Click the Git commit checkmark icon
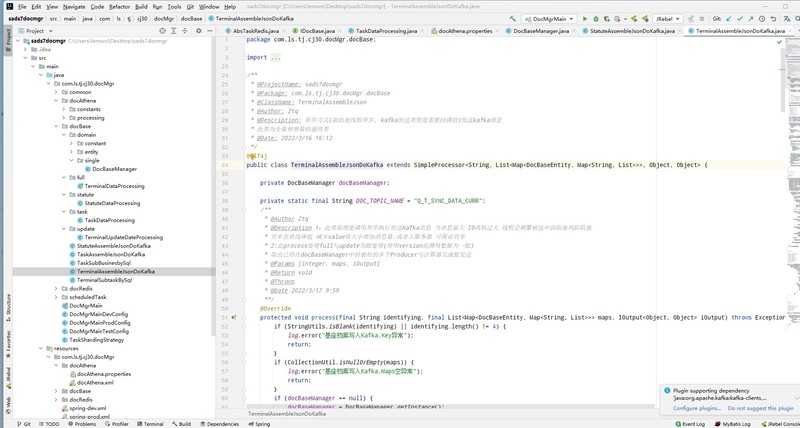Viewport: 800px width, 428px height. (x=740, y=19)
